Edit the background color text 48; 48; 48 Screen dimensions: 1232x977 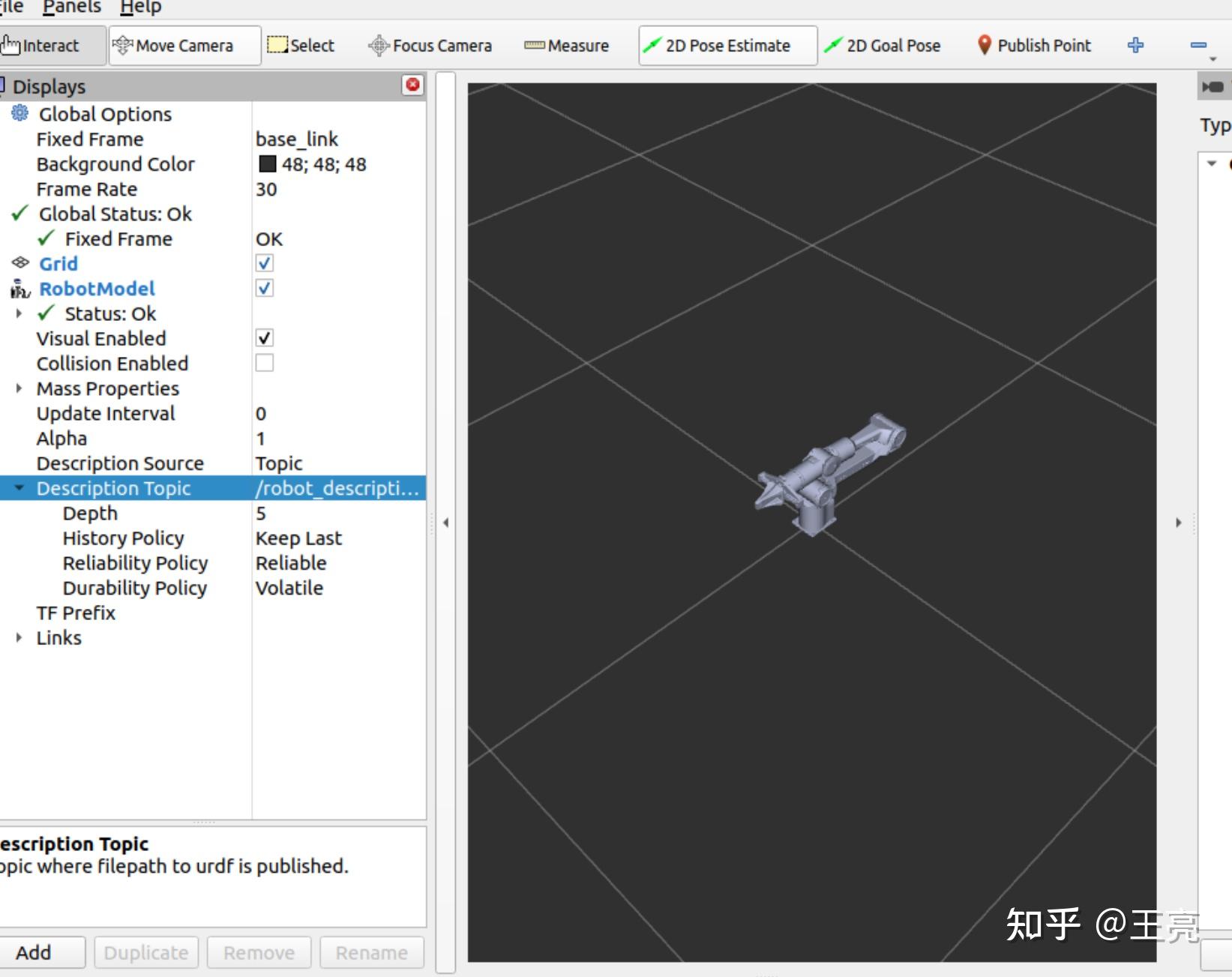[x=324, y=164]
